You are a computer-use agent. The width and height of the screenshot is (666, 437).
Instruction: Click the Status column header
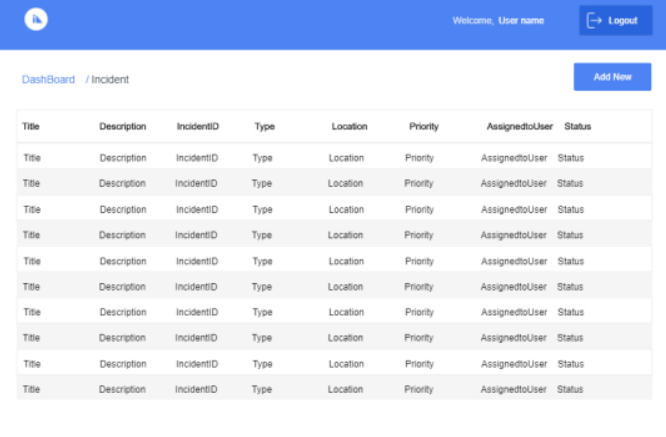point(577,126)
